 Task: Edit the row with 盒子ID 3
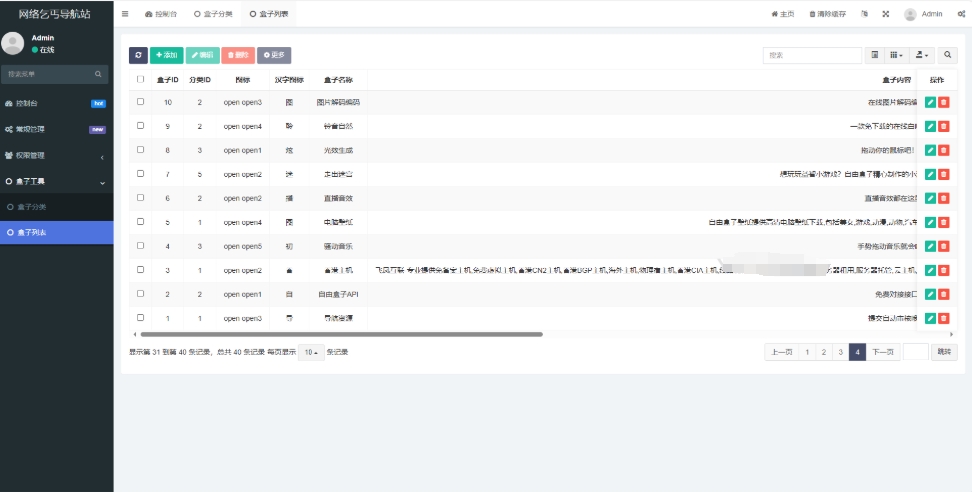pyautogui.click(x=930, y=271)
